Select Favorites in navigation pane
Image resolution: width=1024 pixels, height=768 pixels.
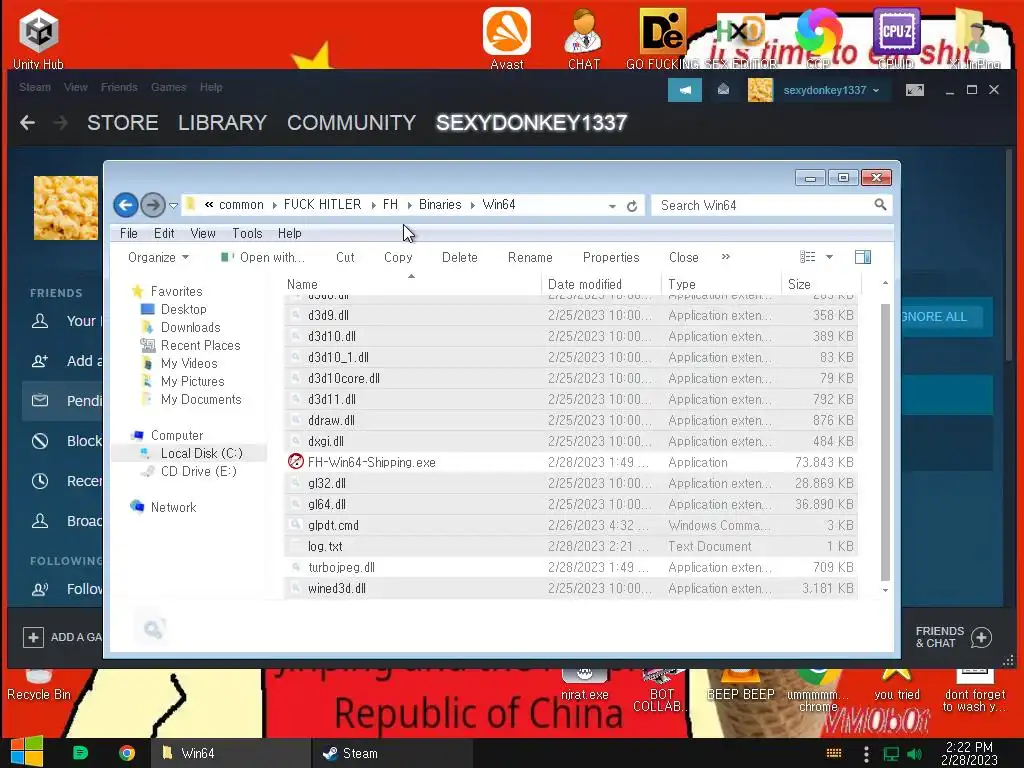(176, 291)
